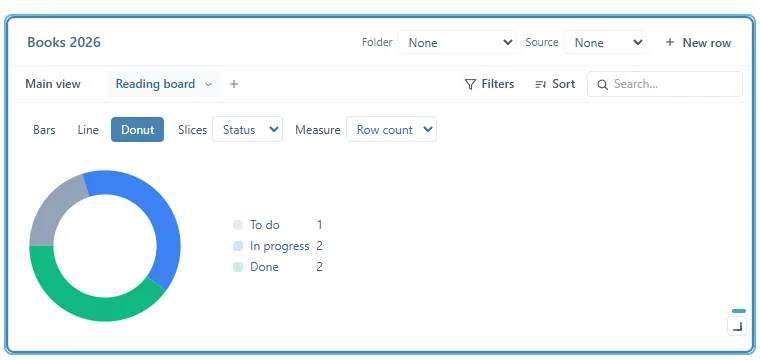Open the Folder dropdown

click(x=457, y=43)
